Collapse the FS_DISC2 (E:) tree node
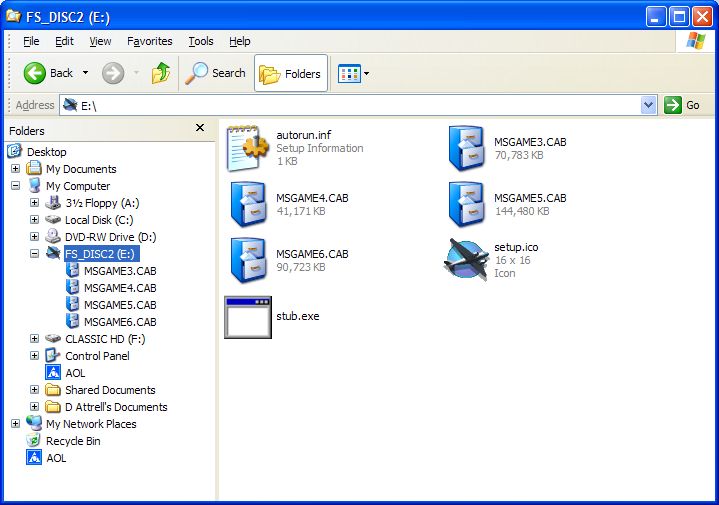This screenshot has width=719, height=505. click(34, 254)
